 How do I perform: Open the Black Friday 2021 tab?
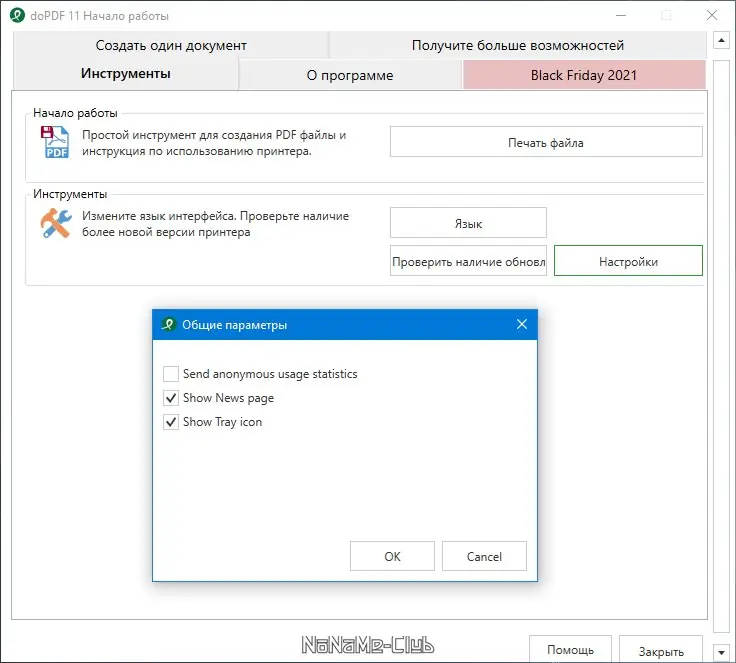(584, 75)
